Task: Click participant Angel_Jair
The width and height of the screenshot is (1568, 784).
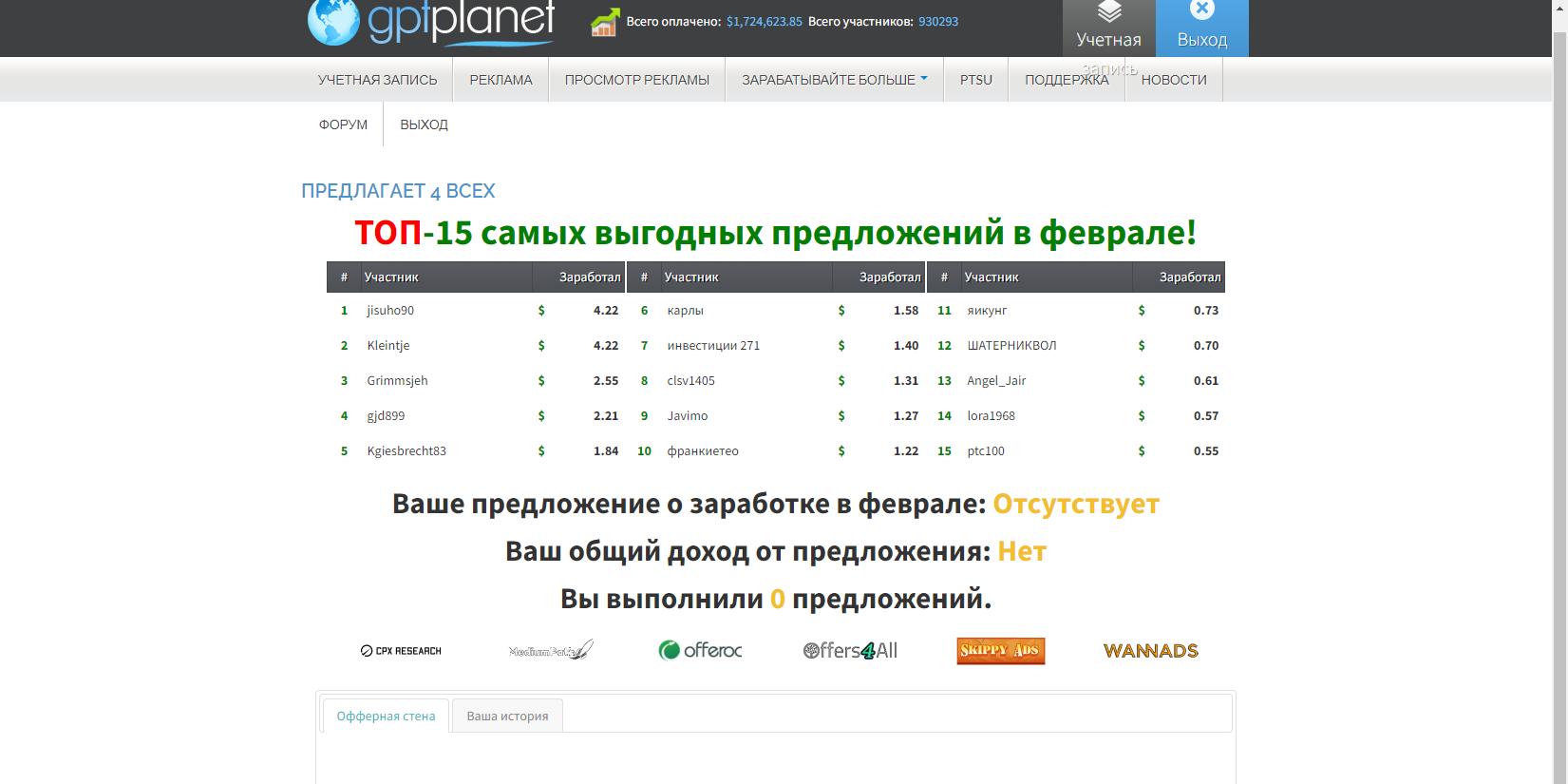Action: [x=996, y=381]
